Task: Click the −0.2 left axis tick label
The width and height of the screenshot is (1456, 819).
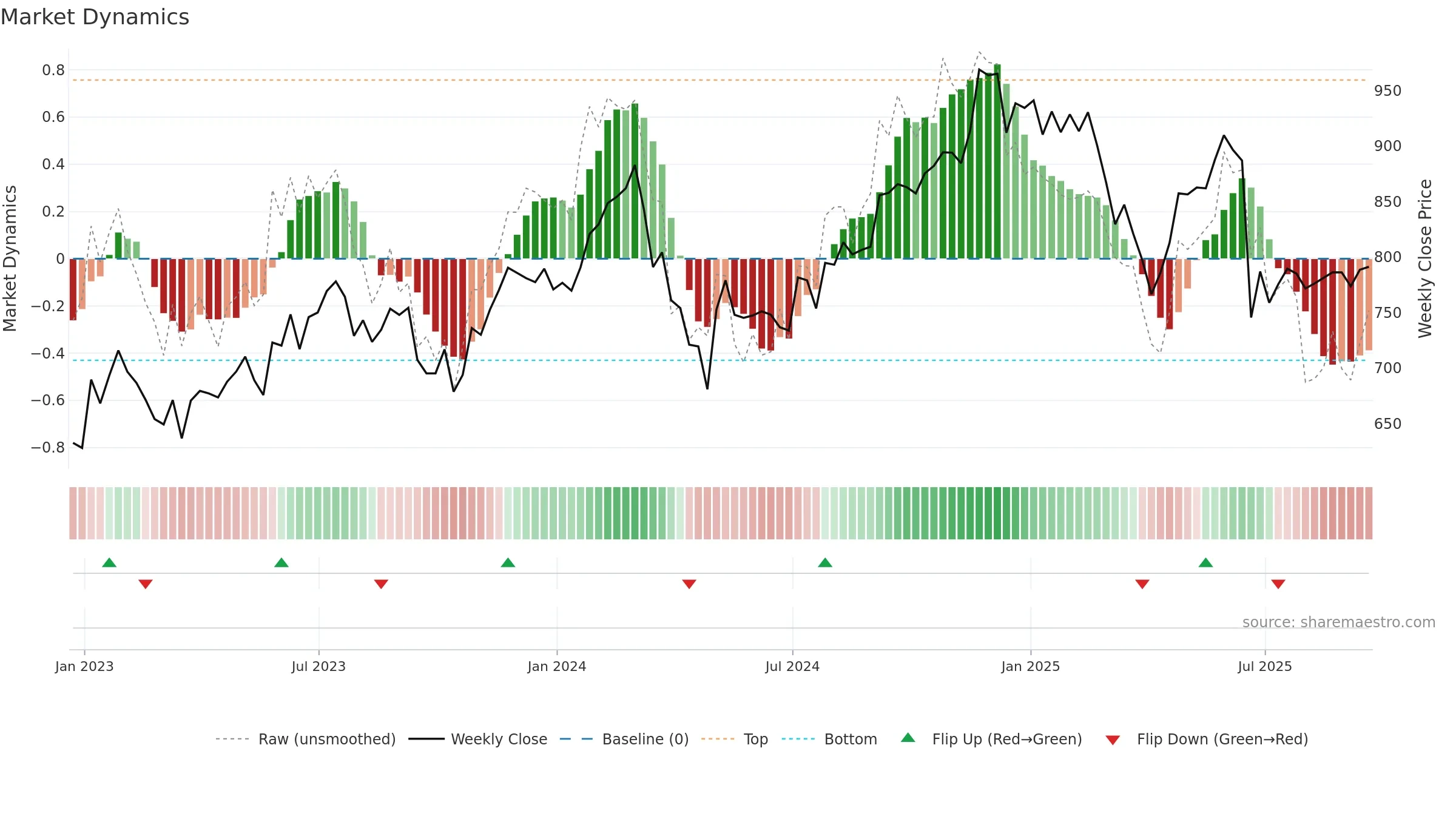Action: coord(48,306)
